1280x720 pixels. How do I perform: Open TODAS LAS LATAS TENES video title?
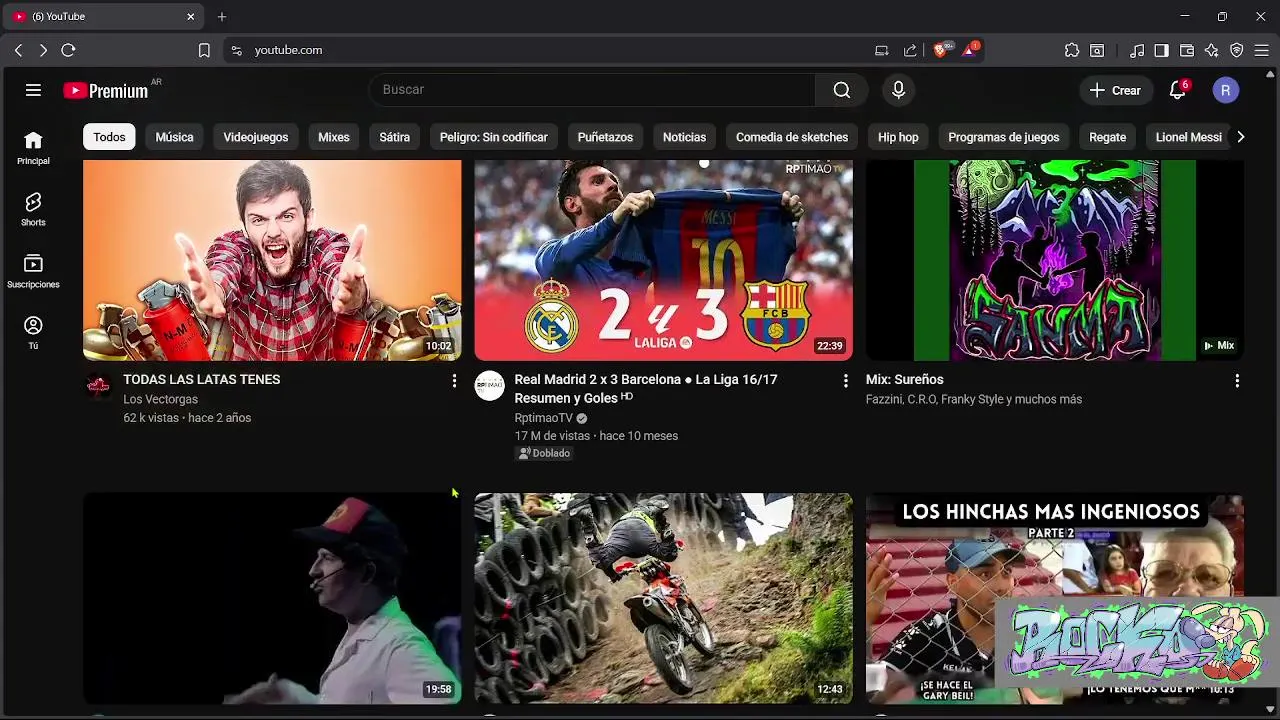202,380
